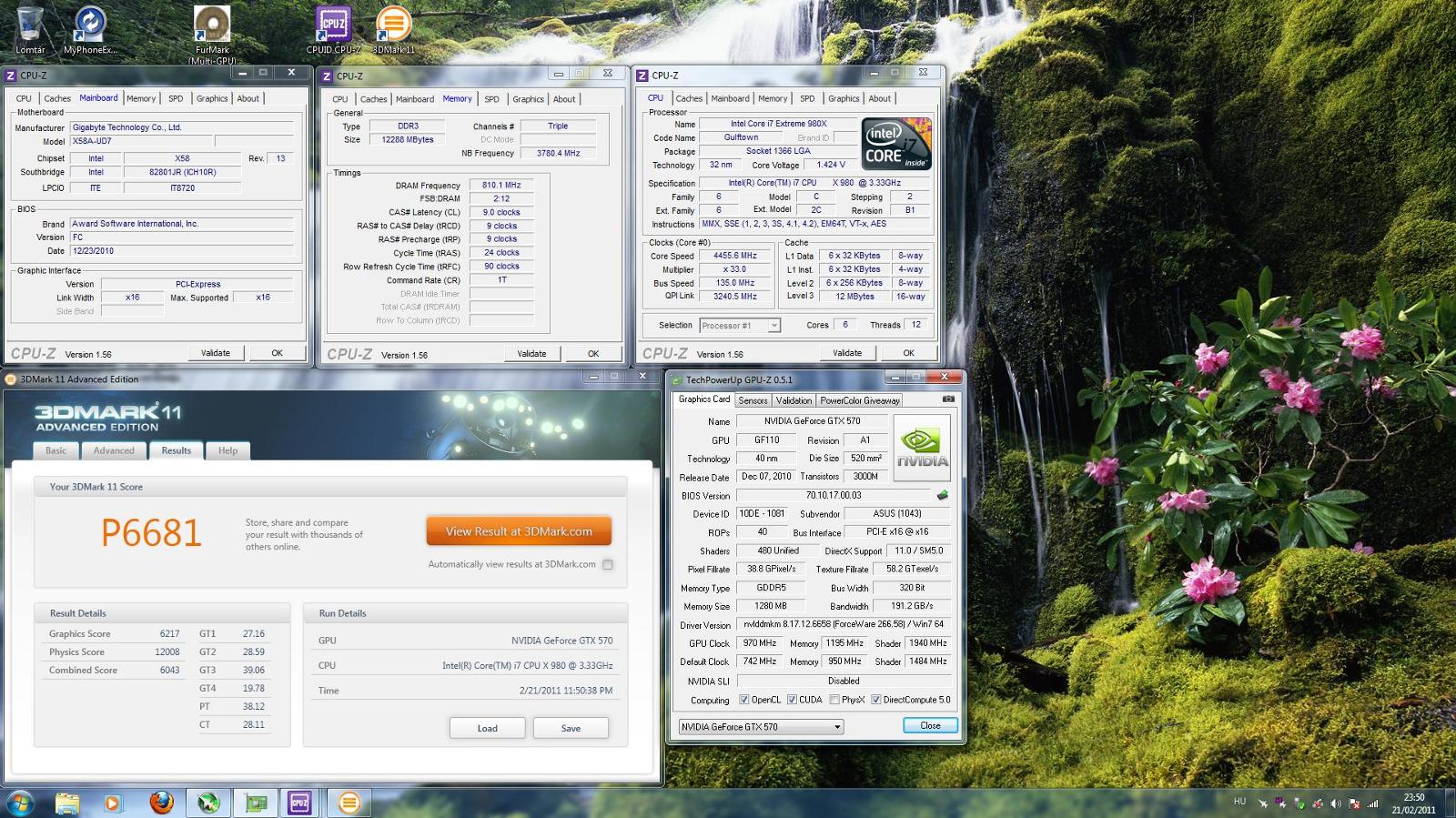Click View Result at 3DMark.com button
Image resolution: width=1456 pixels, height=818 pixels.
pos(519,531)
